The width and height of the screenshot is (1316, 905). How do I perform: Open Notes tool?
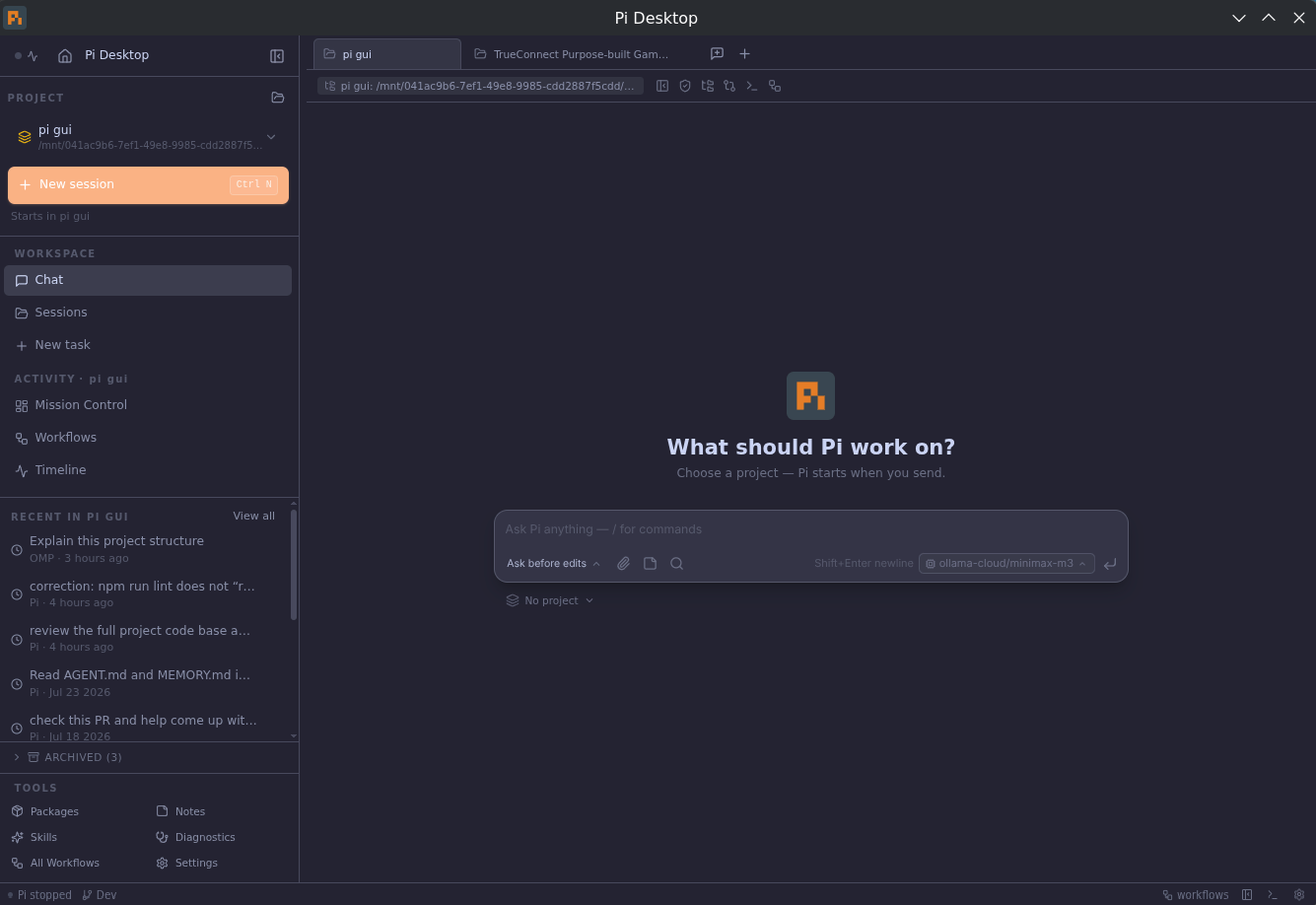pos(181,811)
